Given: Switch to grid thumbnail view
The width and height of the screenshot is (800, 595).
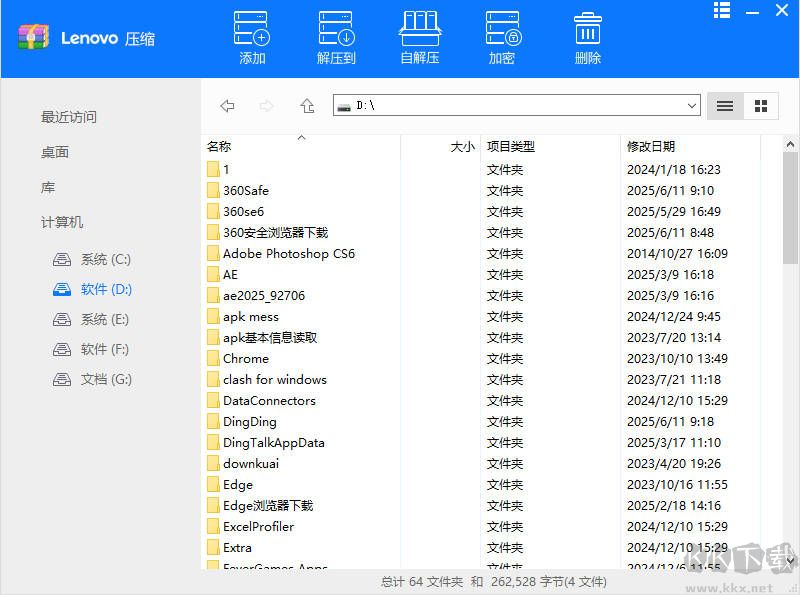Looking at the screenshot, I should pyautogui.click(x=761, y=106).
